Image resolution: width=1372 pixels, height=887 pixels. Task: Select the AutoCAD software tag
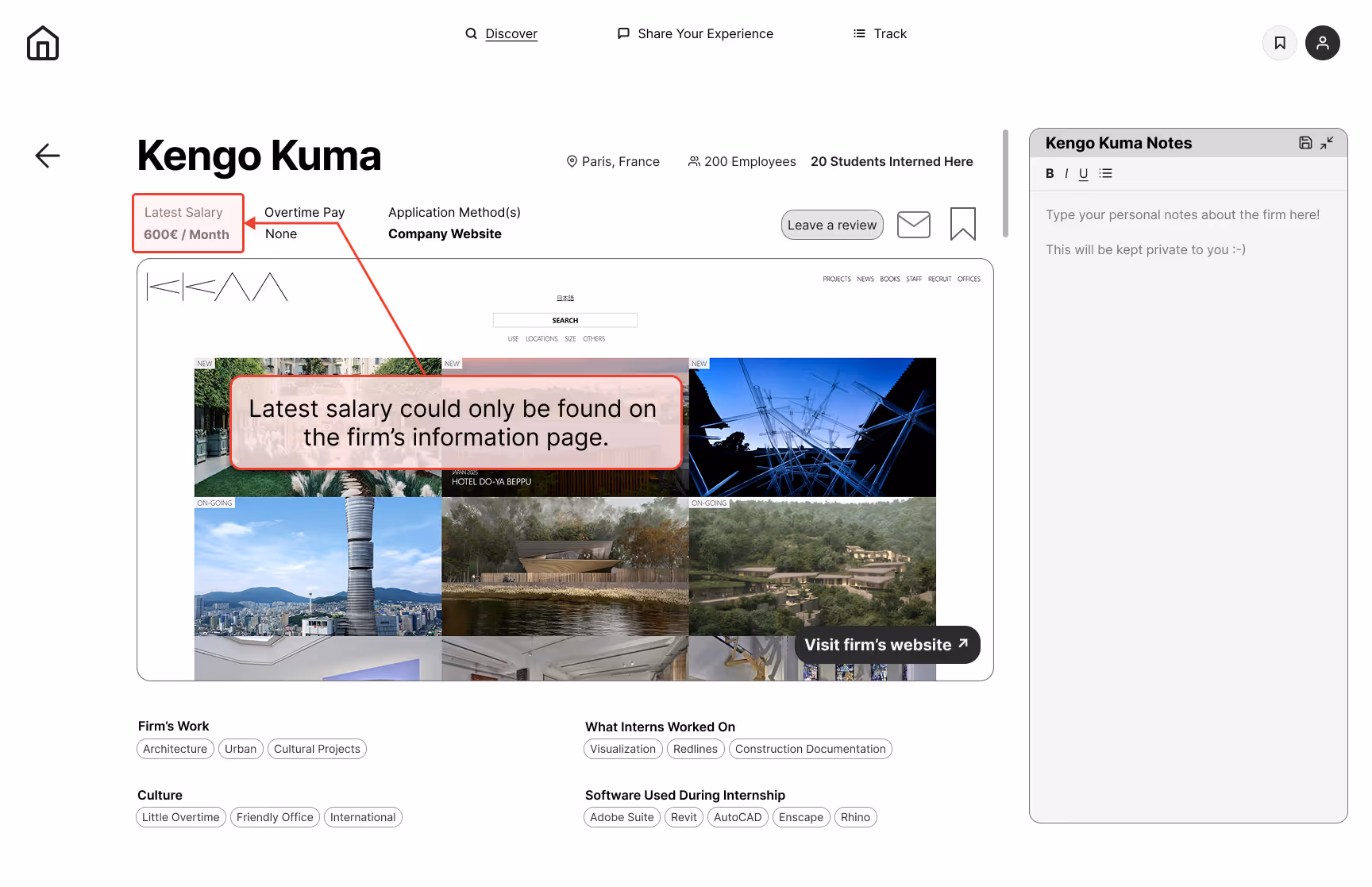pyautogui.click(x=738, y=817)
